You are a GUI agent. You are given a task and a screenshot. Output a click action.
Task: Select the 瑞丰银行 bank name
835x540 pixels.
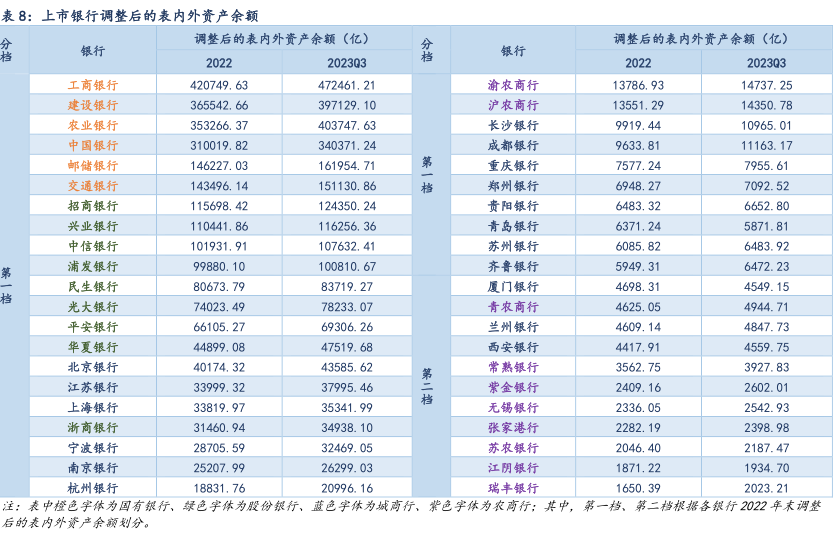click(512, 488)
